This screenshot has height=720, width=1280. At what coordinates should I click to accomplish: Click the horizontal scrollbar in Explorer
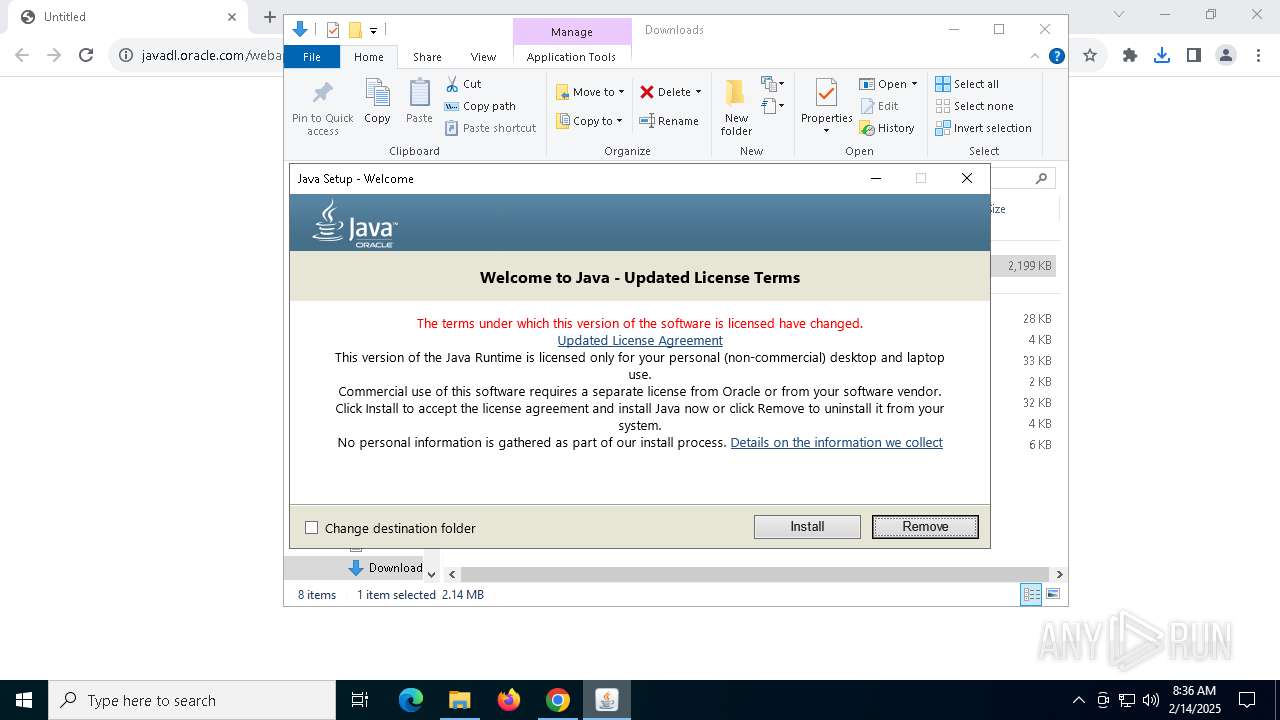click(755, 574)
